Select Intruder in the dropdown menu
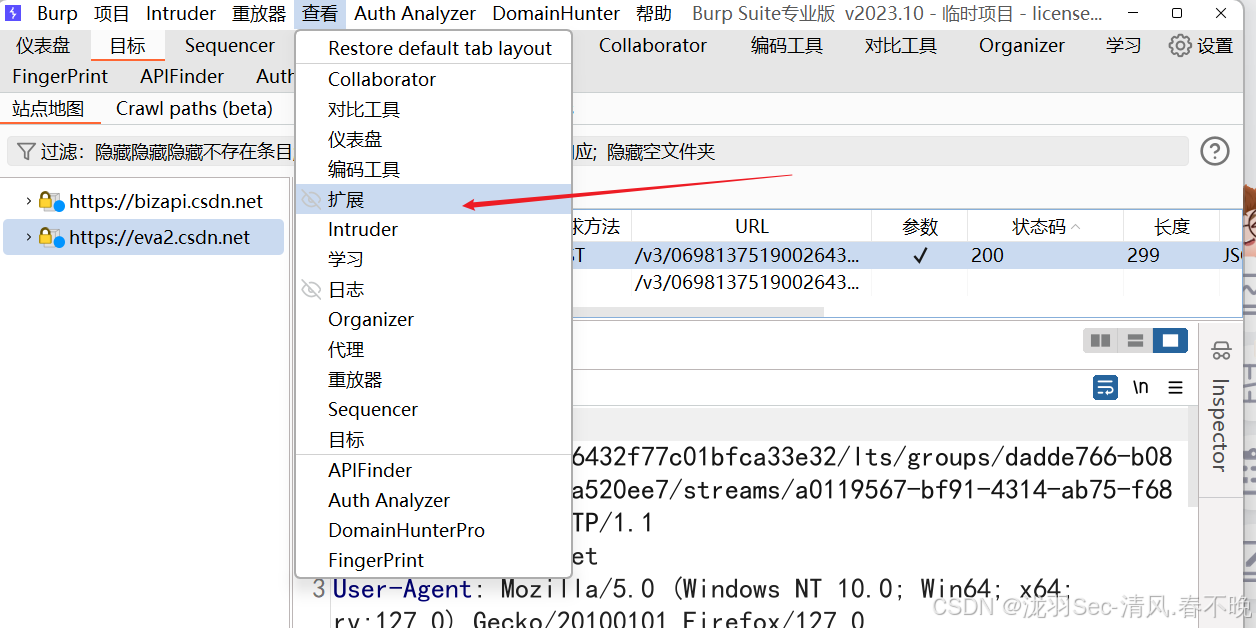The image size is (1256, 628). tap(434, 229)
